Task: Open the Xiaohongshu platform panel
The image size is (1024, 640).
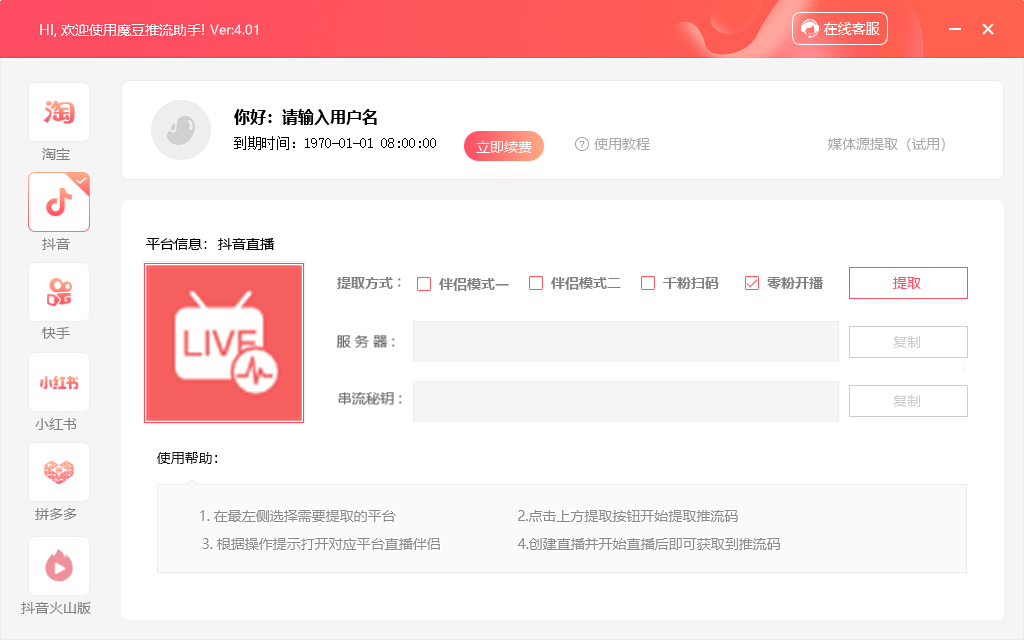Action: point(58,382)
